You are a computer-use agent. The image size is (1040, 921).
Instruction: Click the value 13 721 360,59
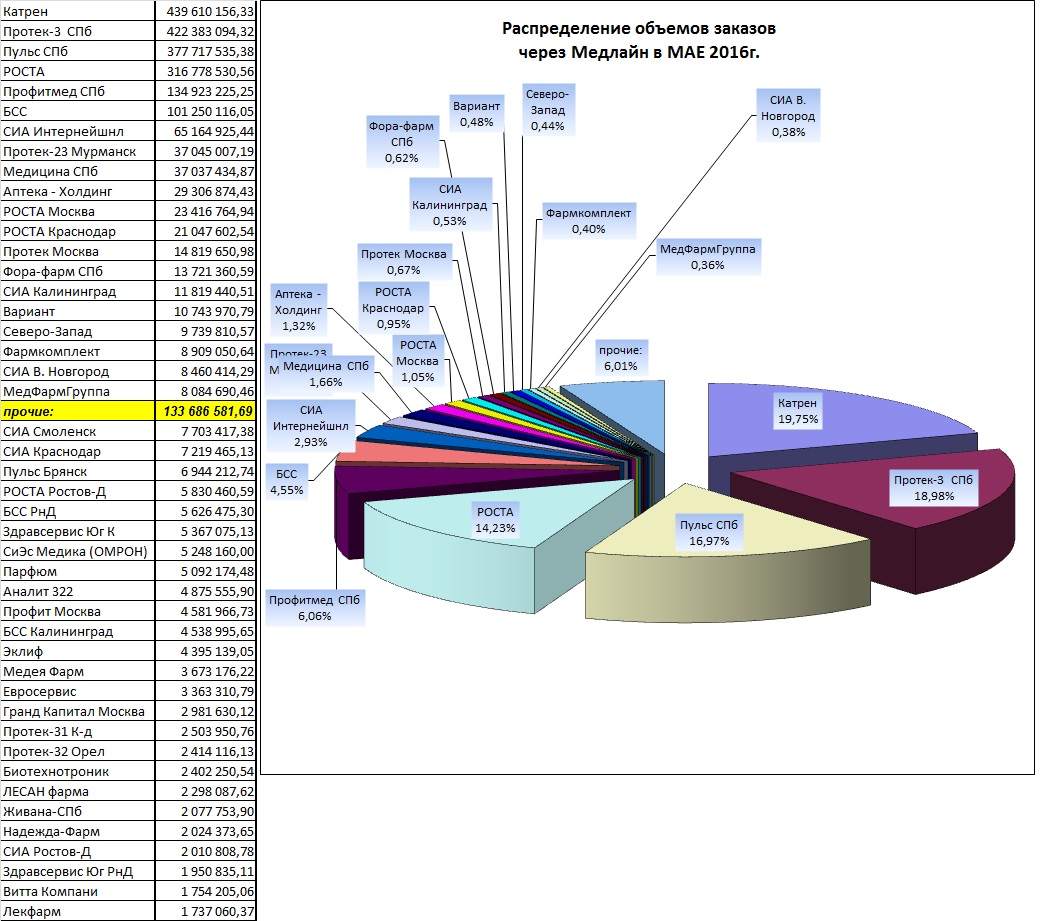206,271
